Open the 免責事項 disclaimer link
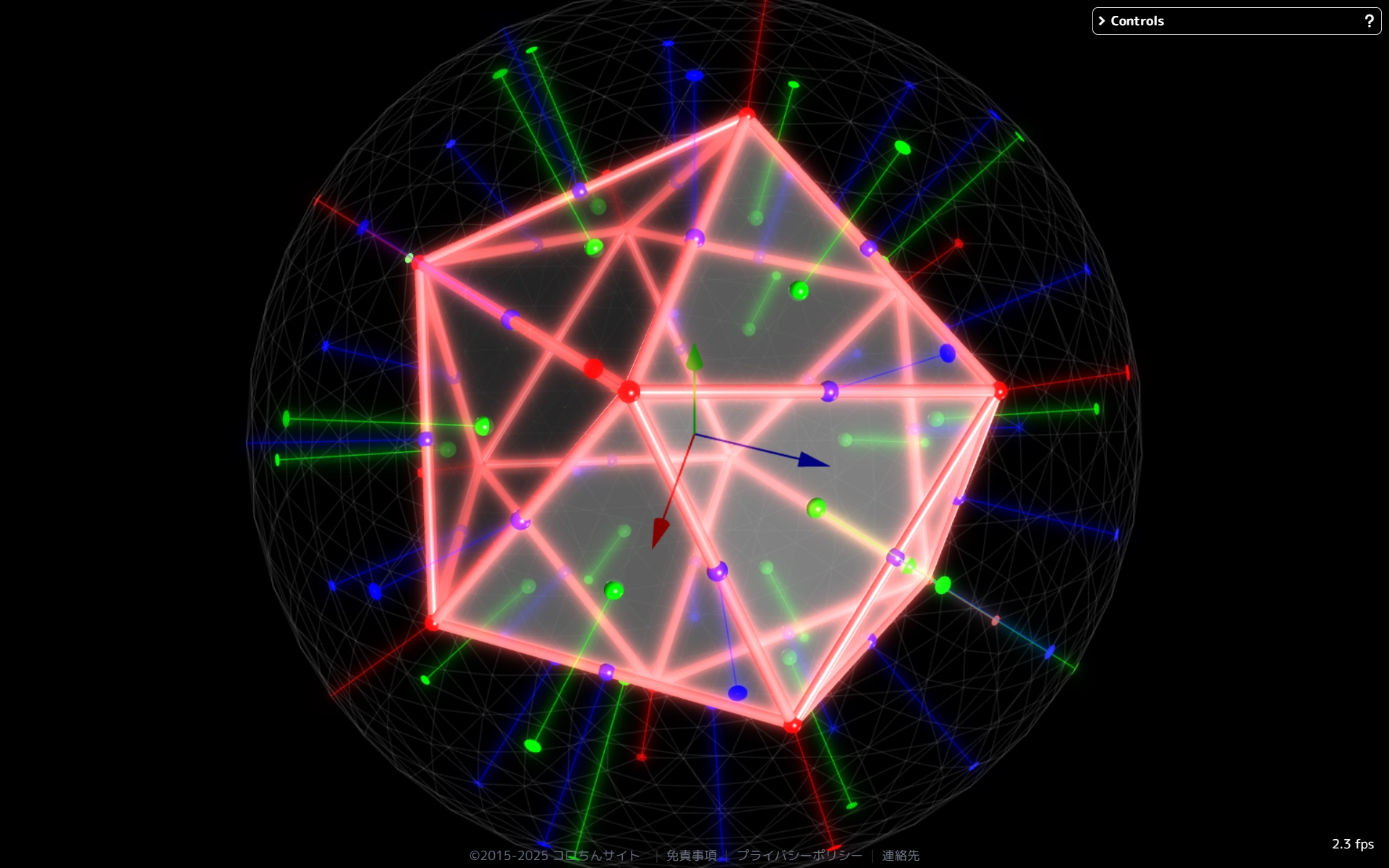 pyautogui.click(x=691, y=856)
